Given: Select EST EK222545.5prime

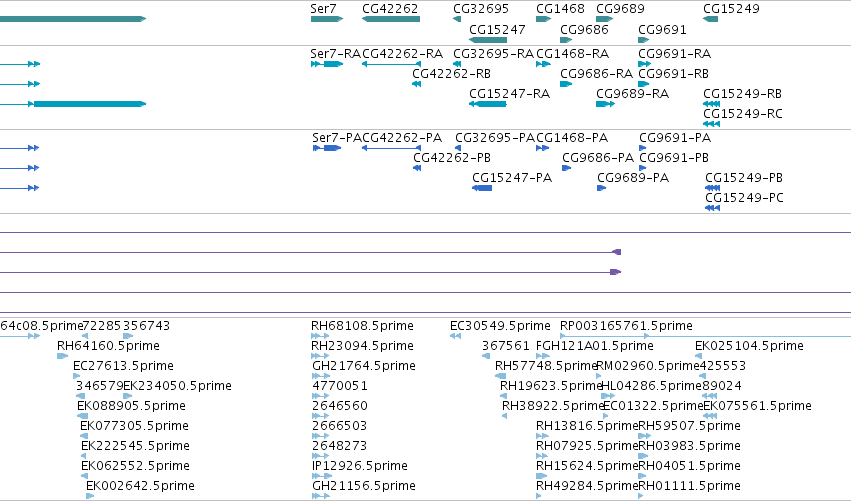Looking at the screenshot, I should [135, 446].
